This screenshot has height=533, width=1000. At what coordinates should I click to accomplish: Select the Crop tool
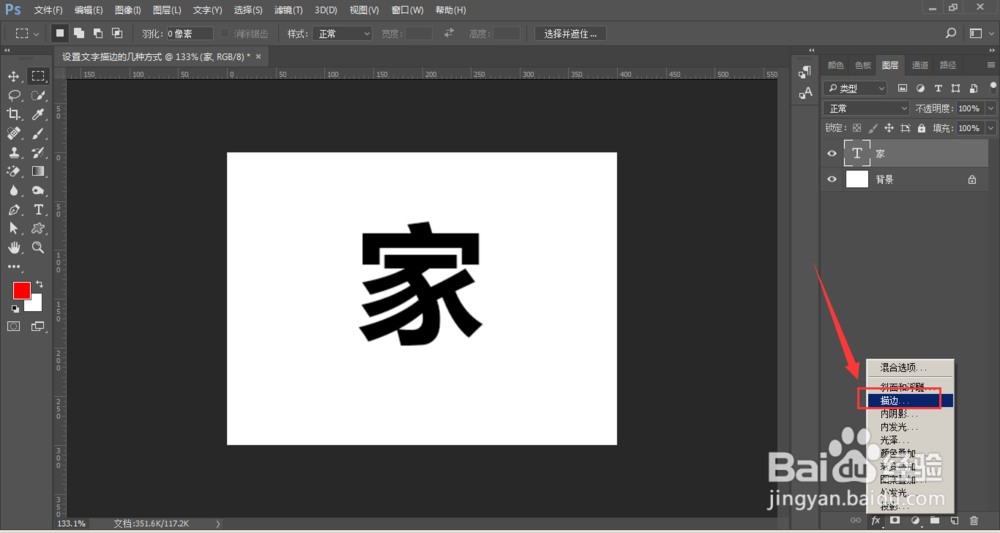pos(13,114)
